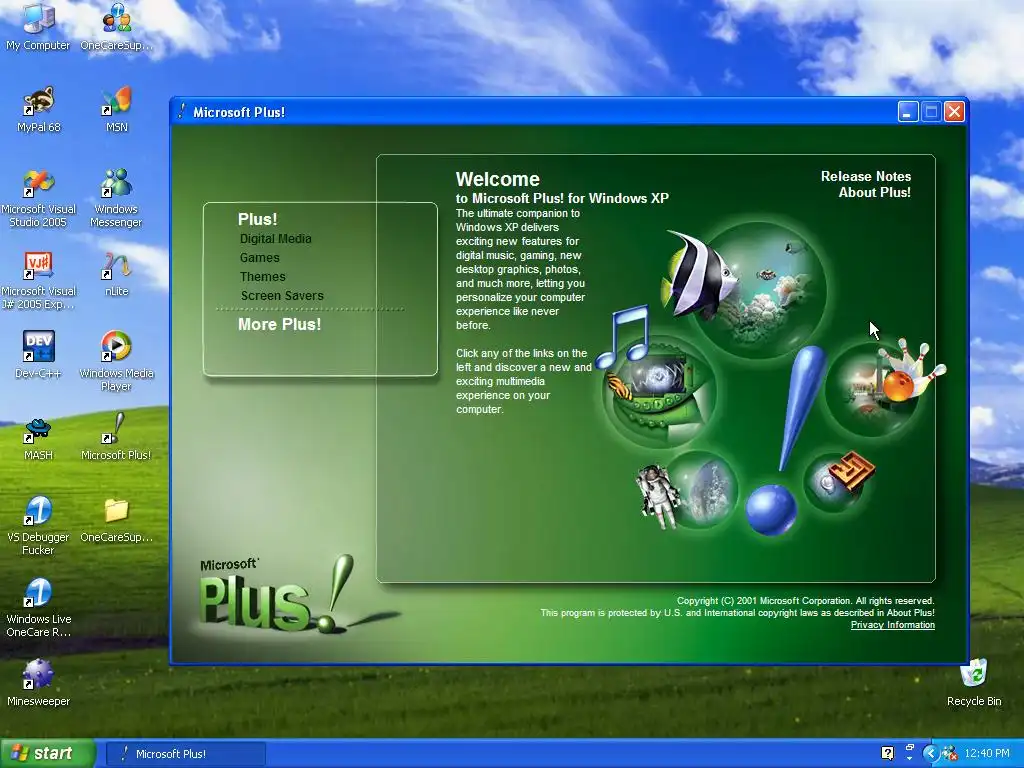Click the Microsoft Plus! title bar icon

182,112
